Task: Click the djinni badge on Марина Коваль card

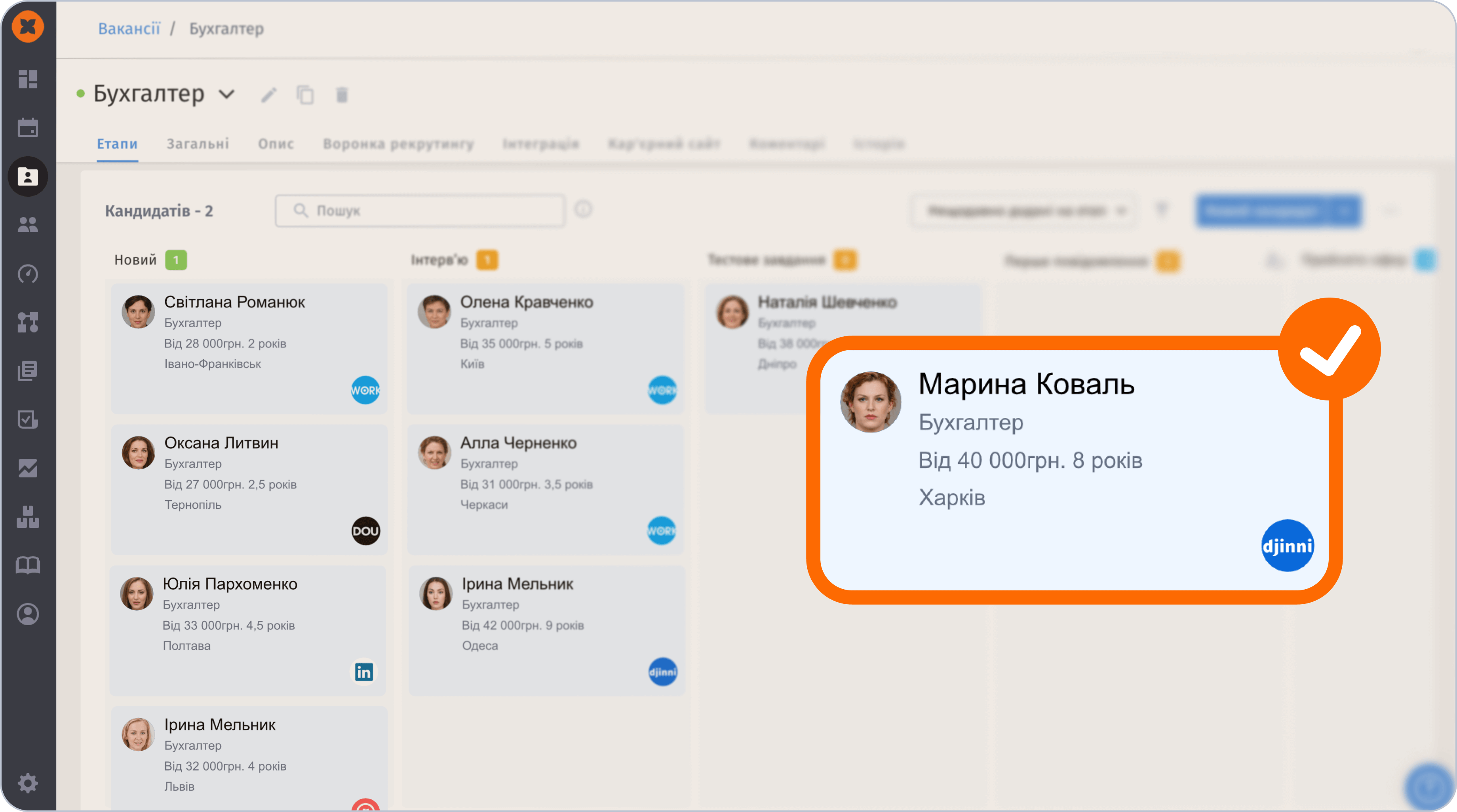Action: [x=1287, y=546]
